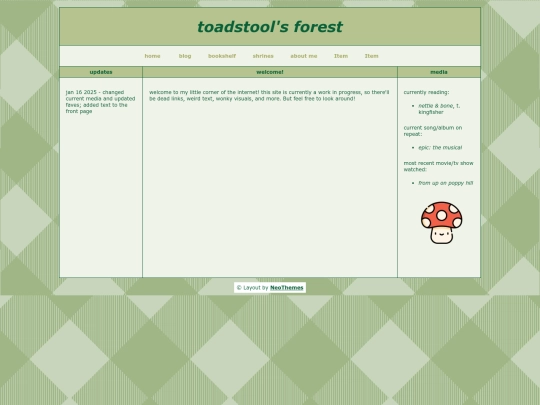Click the media column heading
Screen dimensions: 540x405
pyautogui.click(x=439, y=72)
